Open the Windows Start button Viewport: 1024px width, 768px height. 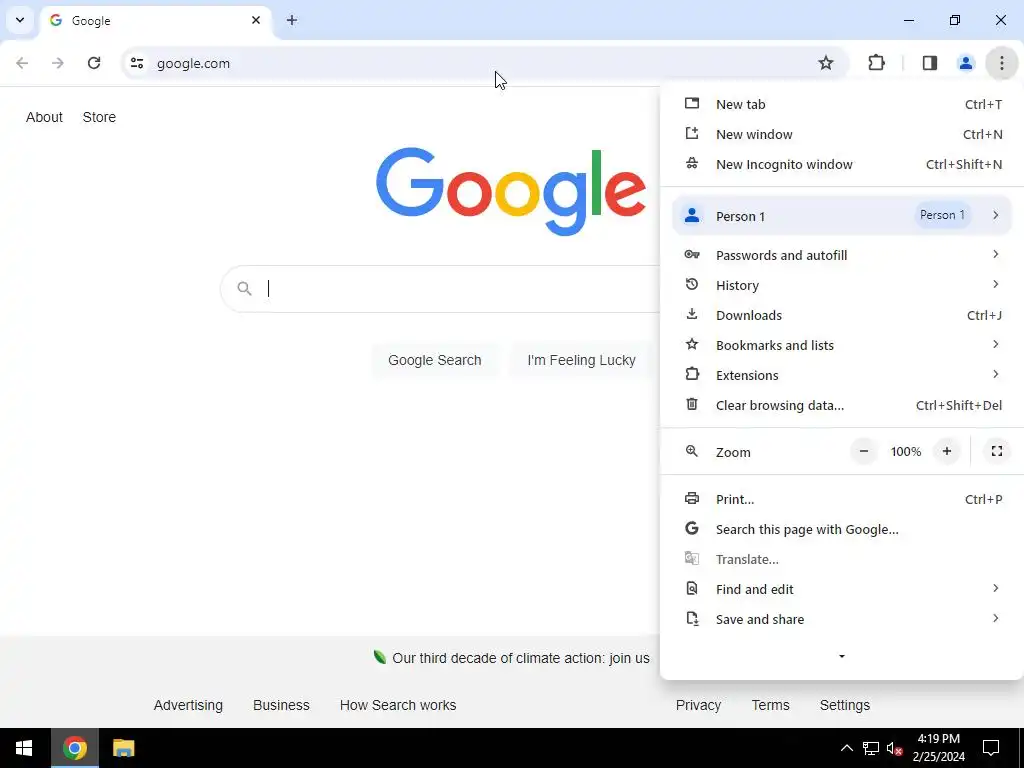click(x=24, y=748)
